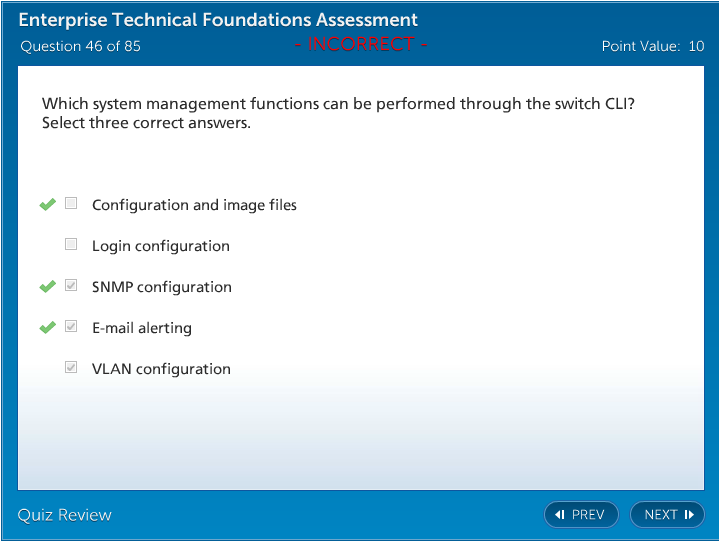The image size is (719, 541).
Task: Uncheck the E-mail alerting checkbox
Action: click(x=71, y=327)
